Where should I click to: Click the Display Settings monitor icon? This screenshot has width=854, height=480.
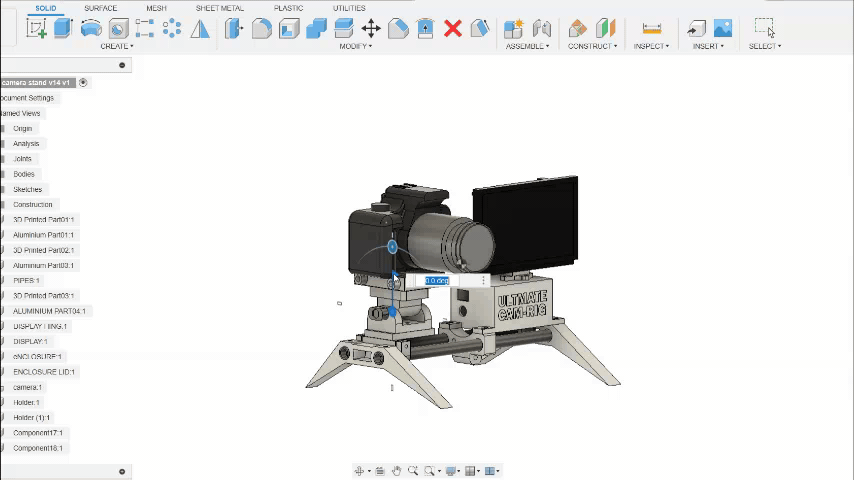point(450,471)
